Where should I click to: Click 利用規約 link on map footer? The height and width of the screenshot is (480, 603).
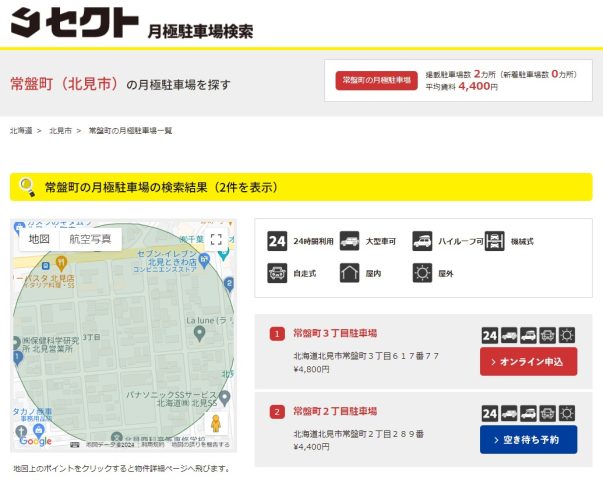tap(153, 445)
